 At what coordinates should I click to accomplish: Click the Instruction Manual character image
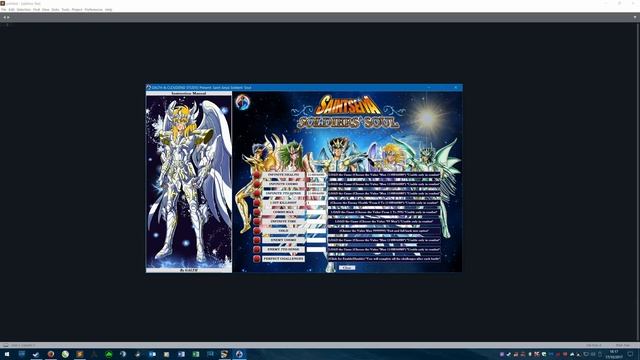(x=189, y=182)
